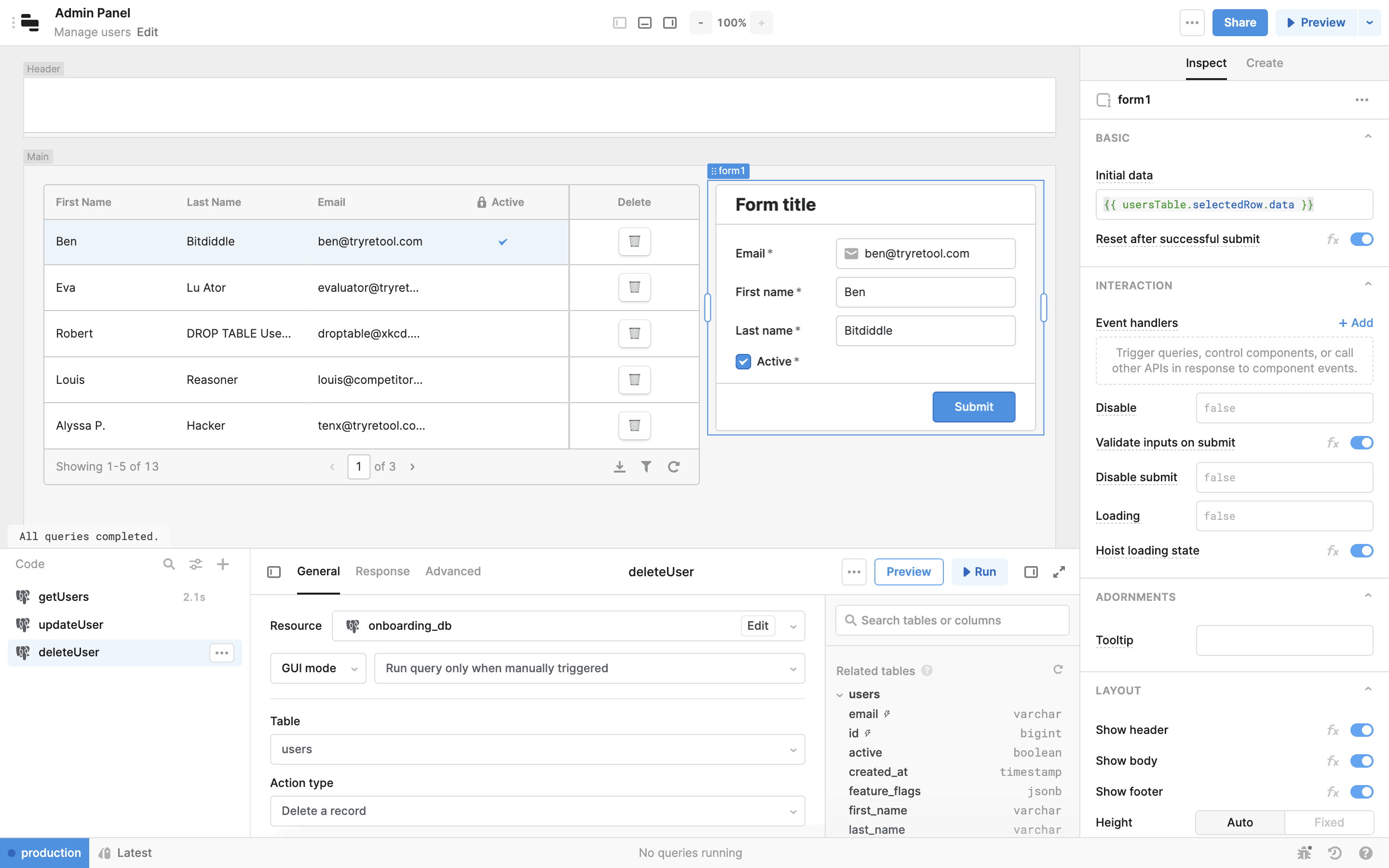This screenshot has height=868, width=1389.
Task: Click trash icon in Eva's row
Action: tap(634, 287)
